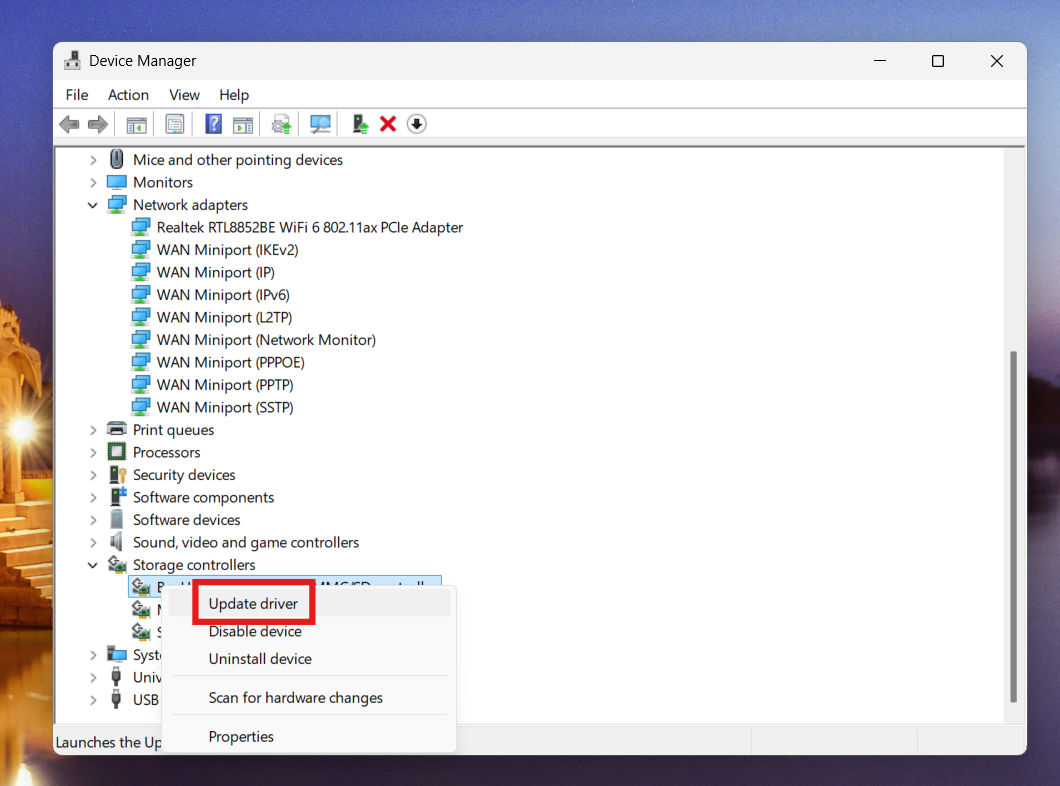Click the Back navigation arrow
The image size is (1060, 786).
click(x=69, y=123)
